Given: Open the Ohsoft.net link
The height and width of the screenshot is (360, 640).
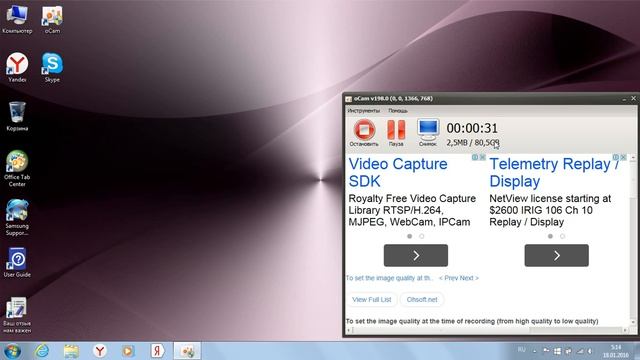Looking at the screenshot, I should pyautogui.click(x=422, y=300).
